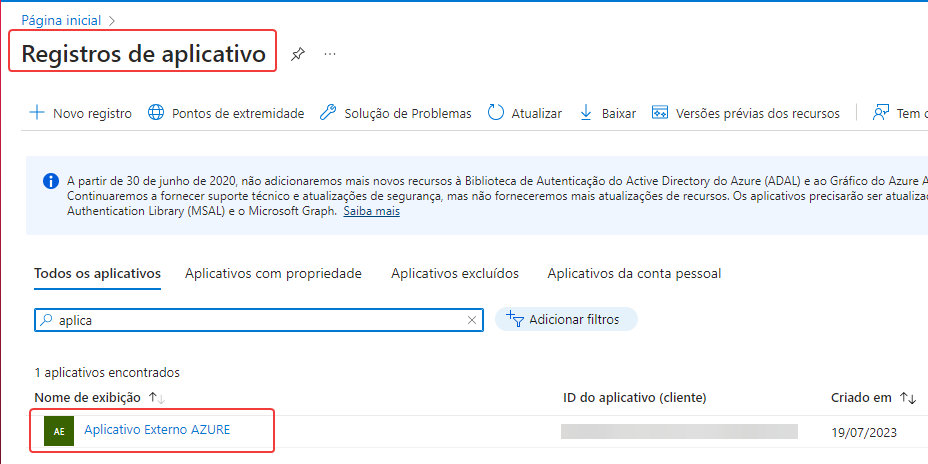Viewport: 928px width, 464px height.
Task: Click the Atualizar refresh icon
Action: pos(495,112)
